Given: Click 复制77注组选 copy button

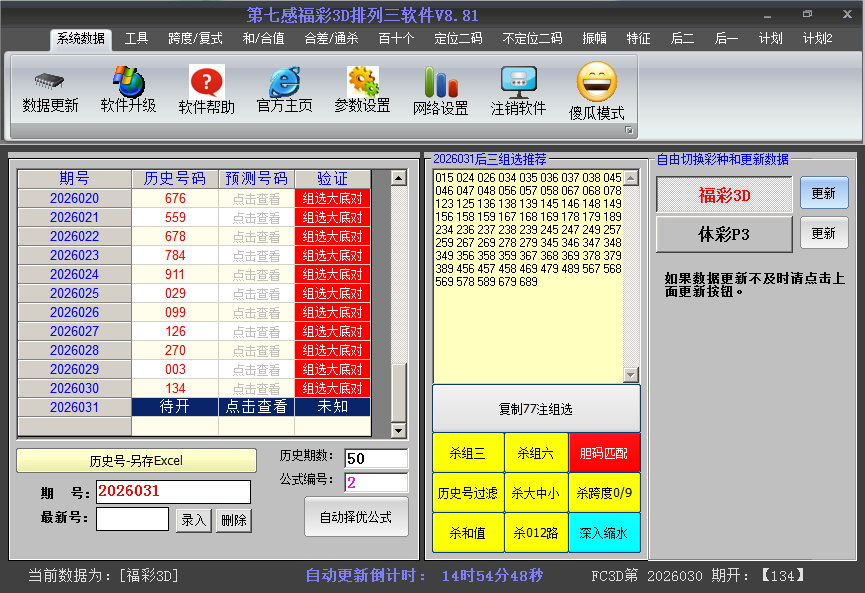Looking at the screenshot, I should pyautogui.click(x=536, y=409).
